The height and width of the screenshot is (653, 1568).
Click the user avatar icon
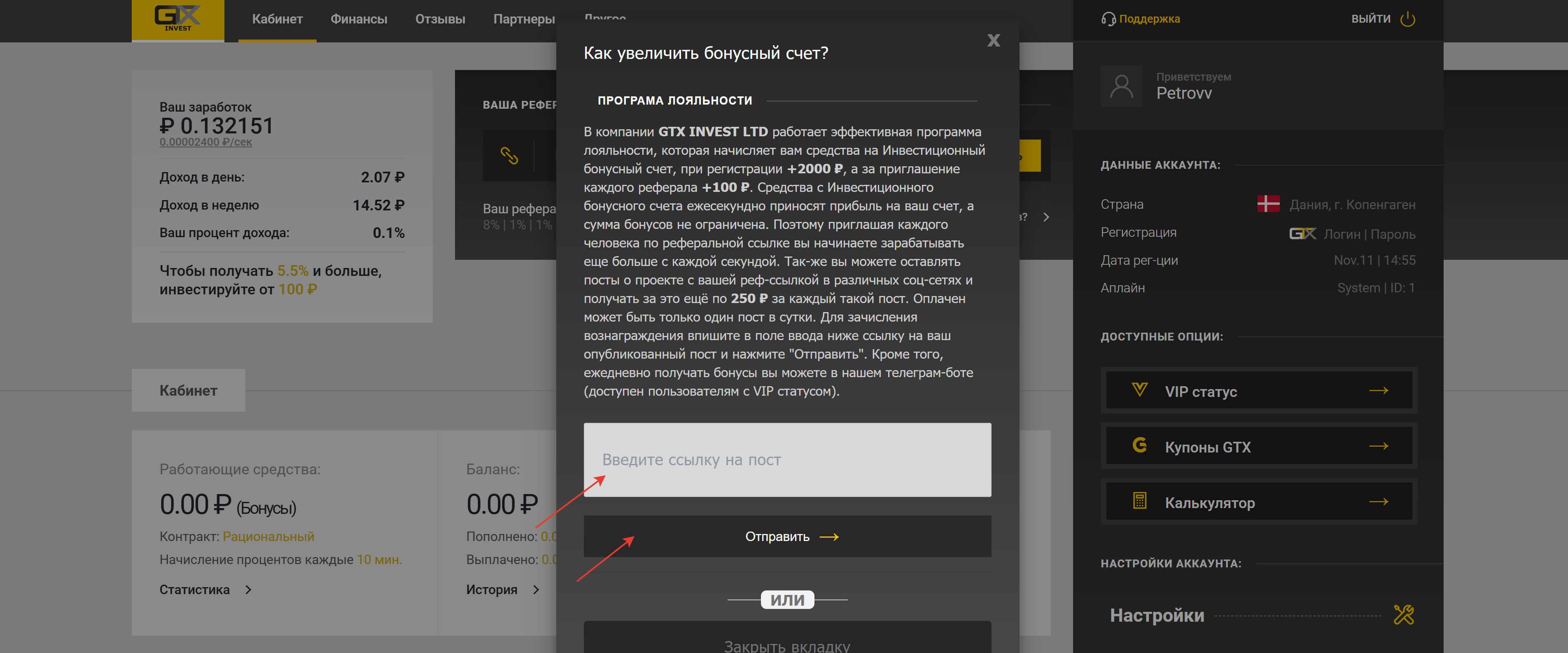coord(1121,86)
